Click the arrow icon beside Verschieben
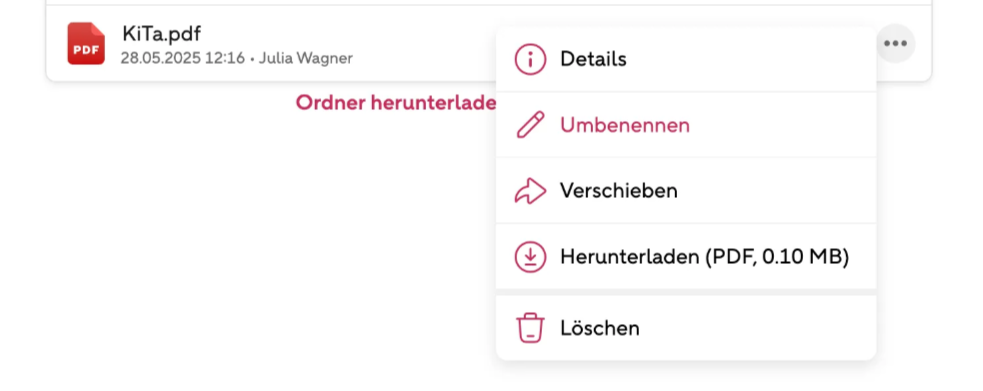983x391 pixels. (530, 190)
